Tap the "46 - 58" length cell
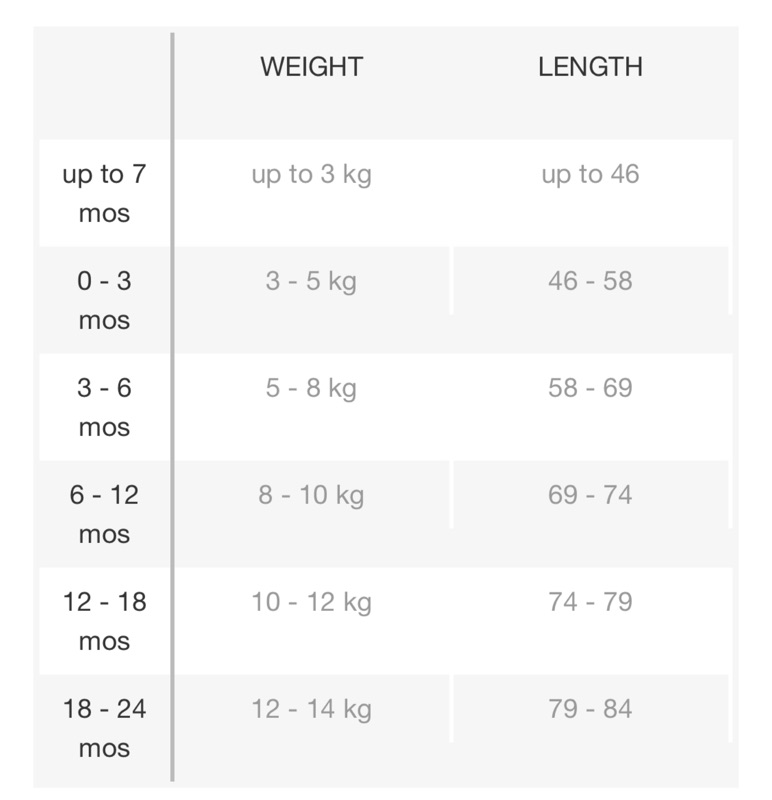 tap(590, 281)
